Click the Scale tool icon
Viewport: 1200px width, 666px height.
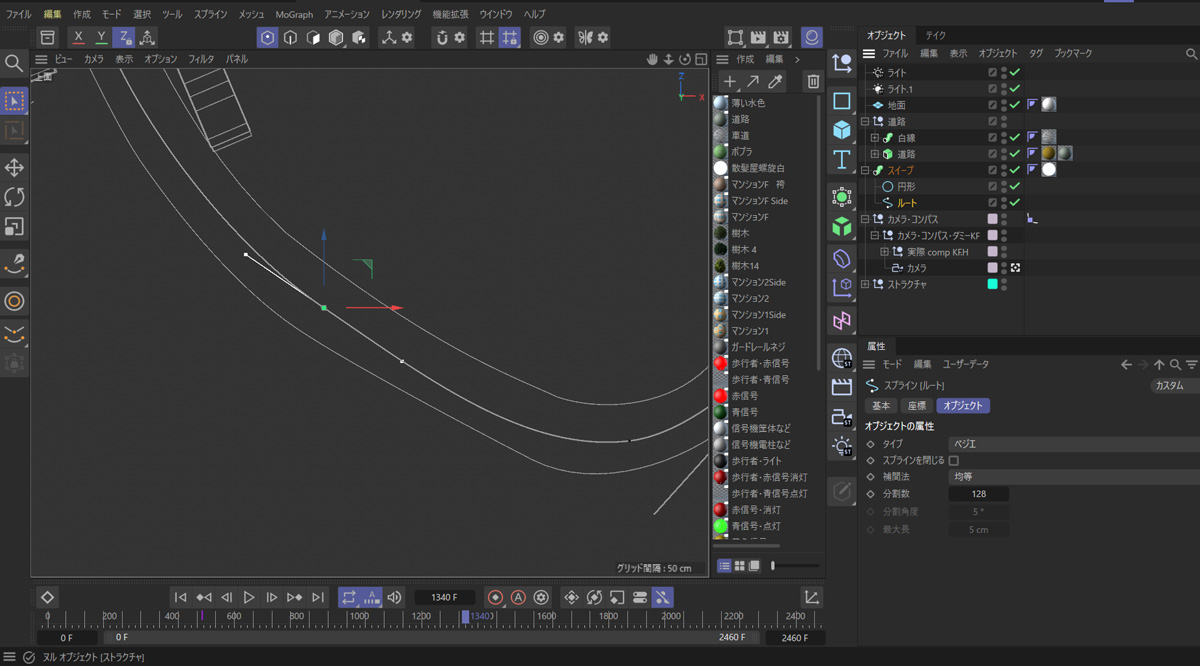[x=14, y=227]
